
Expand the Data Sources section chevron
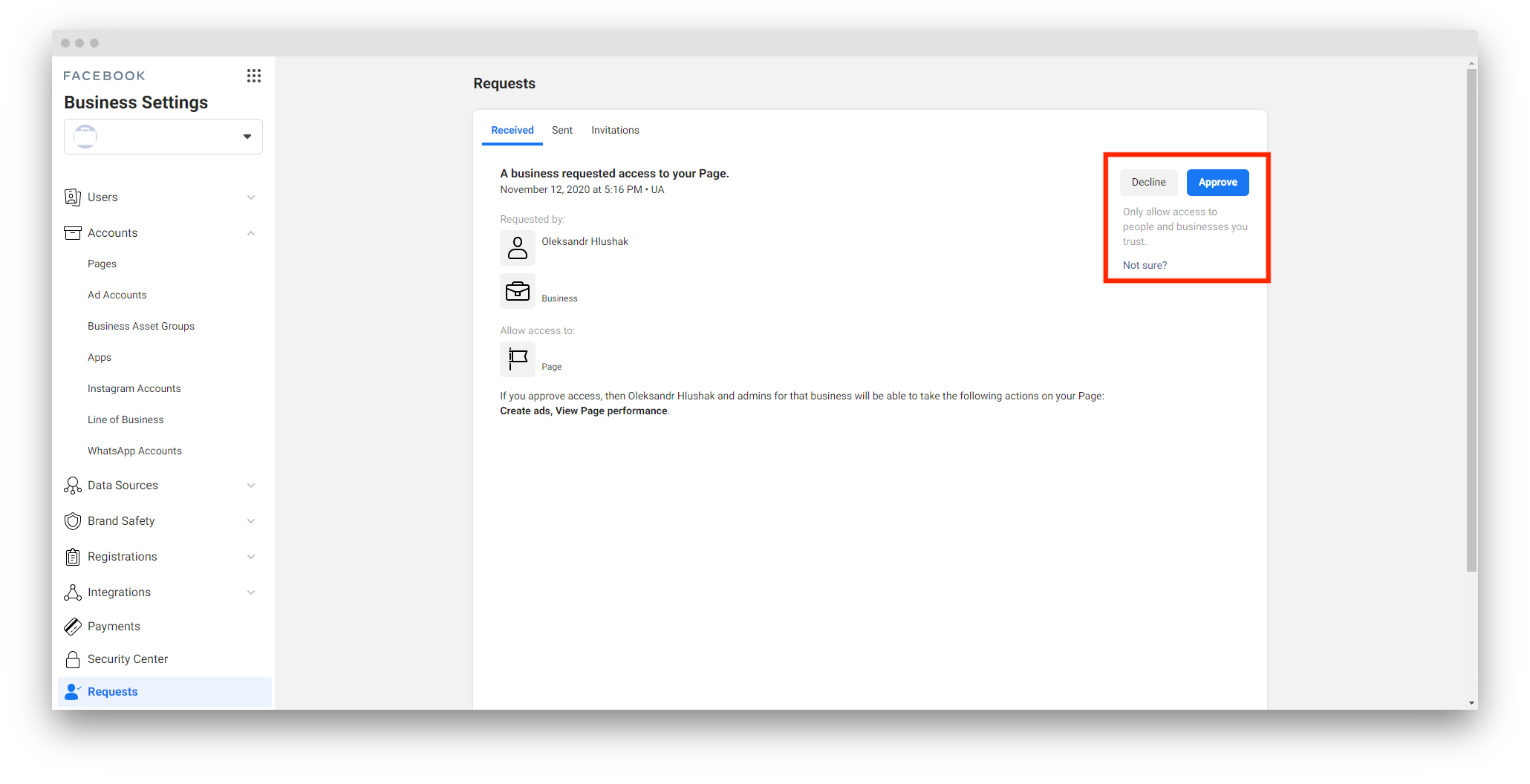point(251,486)
